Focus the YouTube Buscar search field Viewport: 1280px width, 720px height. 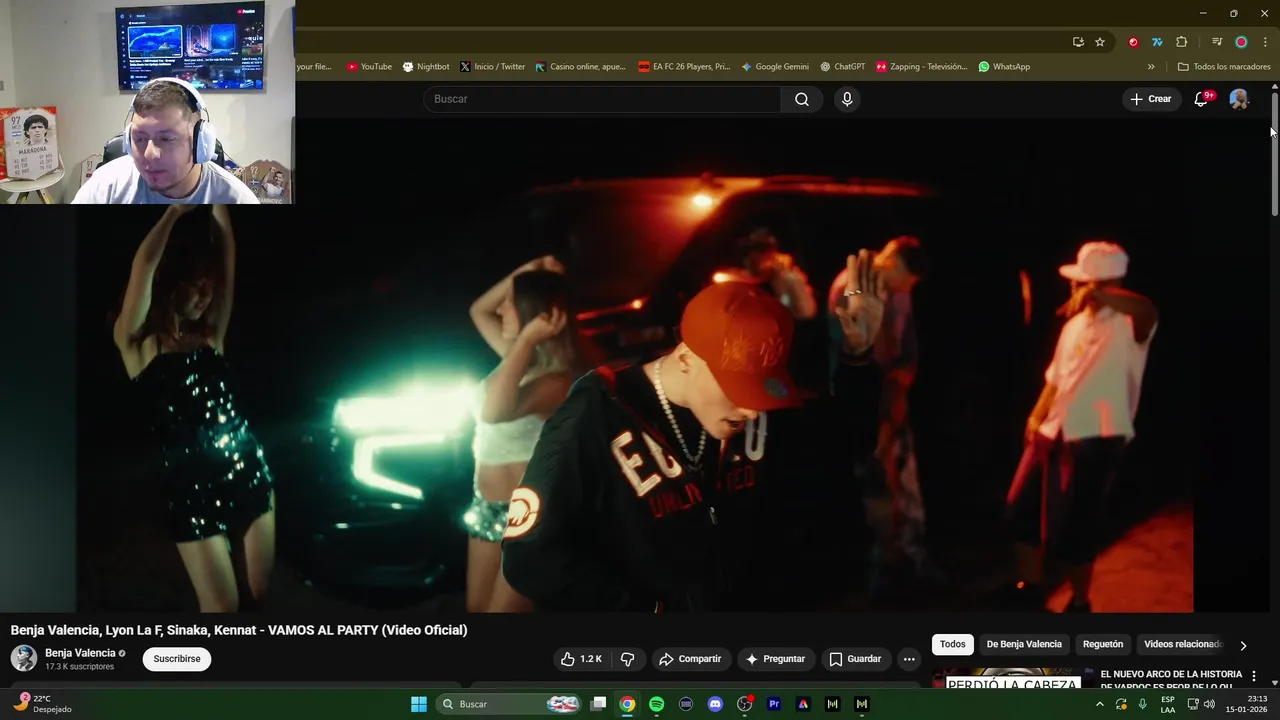[602, 99]
